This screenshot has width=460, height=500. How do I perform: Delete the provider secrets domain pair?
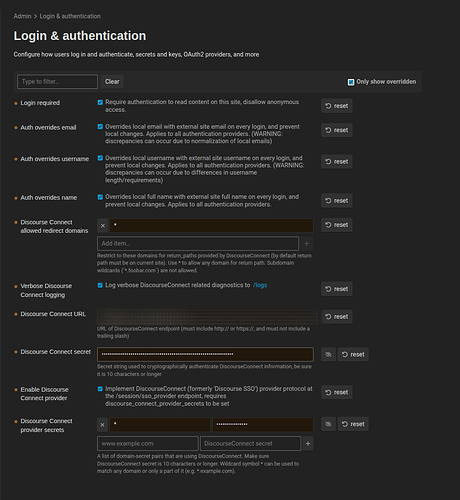click(103, 425)
